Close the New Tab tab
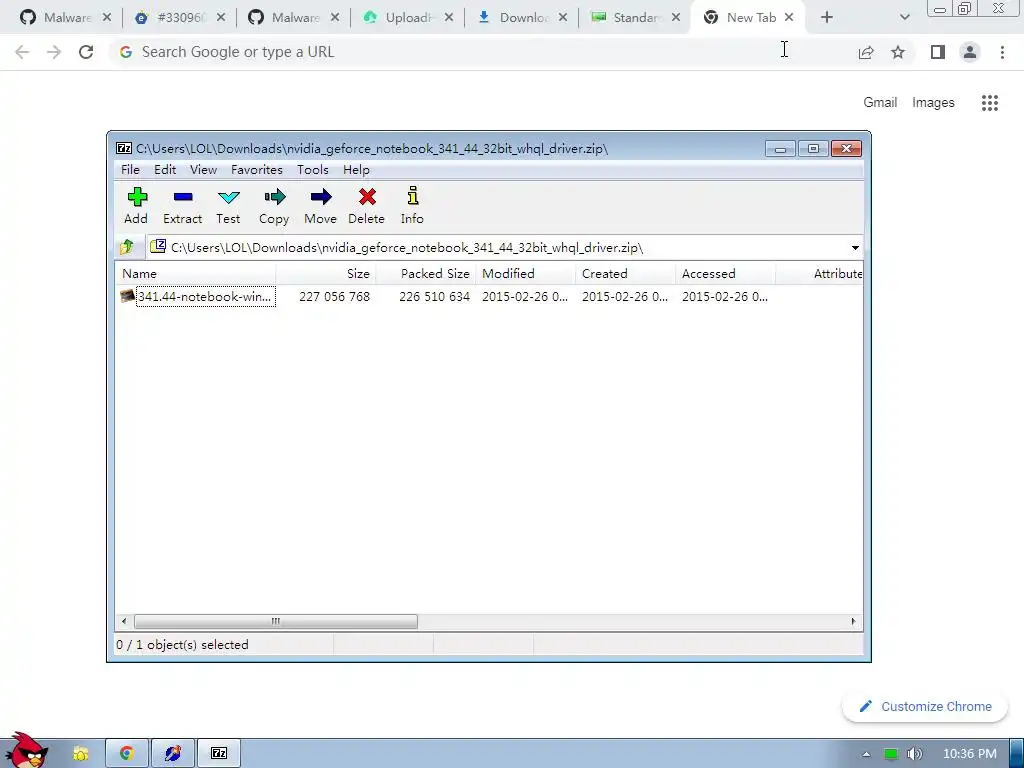1024x768 pixels. tap(789, 18)
